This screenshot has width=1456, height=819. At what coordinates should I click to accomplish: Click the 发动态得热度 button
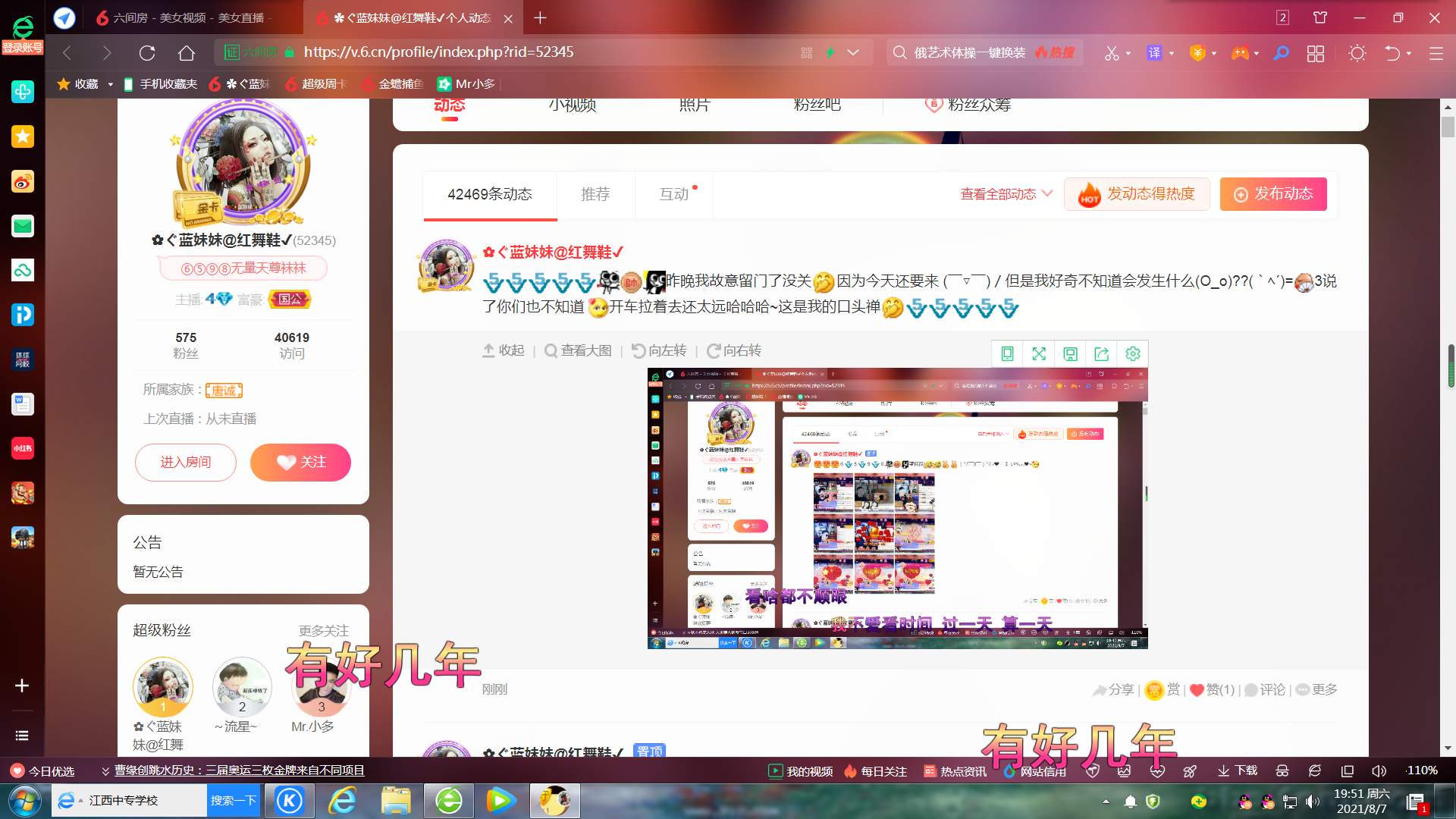click(1137, 194)
